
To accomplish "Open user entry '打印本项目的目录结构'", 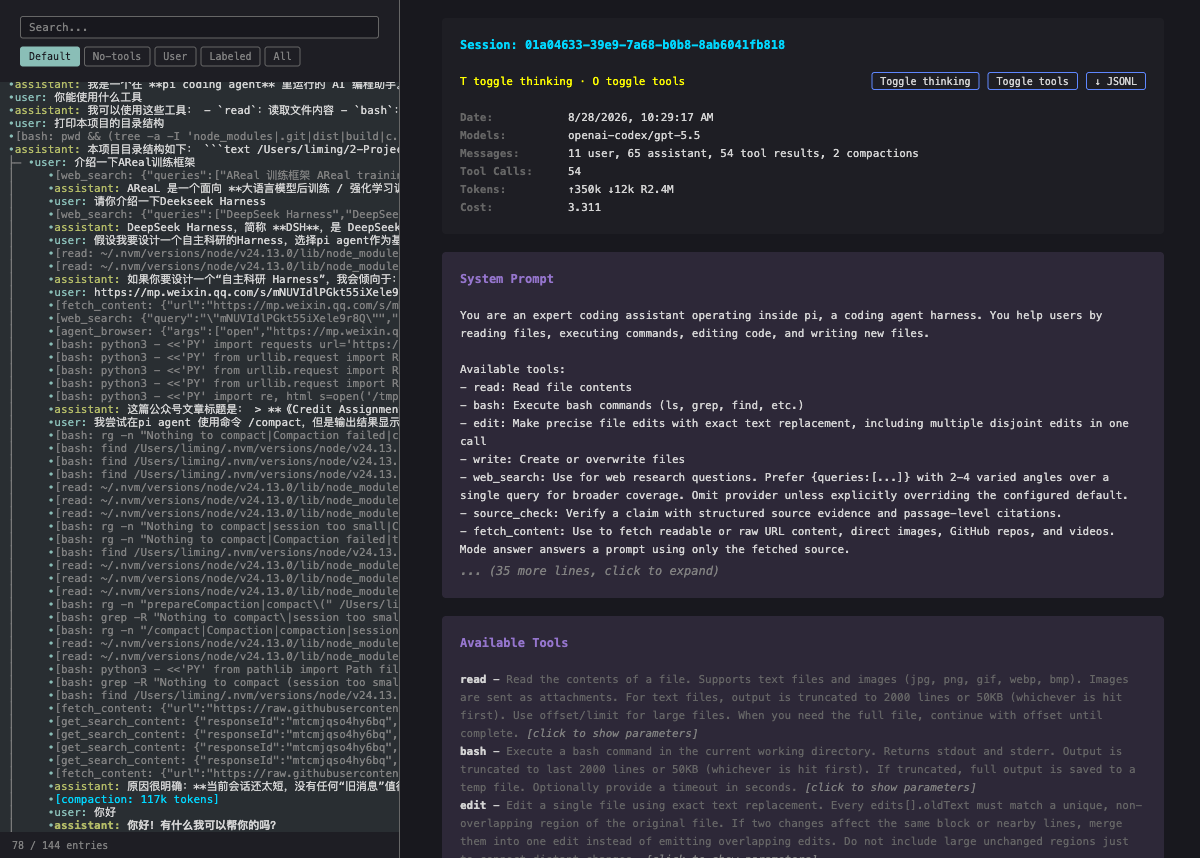I will (x=203, y=123).
